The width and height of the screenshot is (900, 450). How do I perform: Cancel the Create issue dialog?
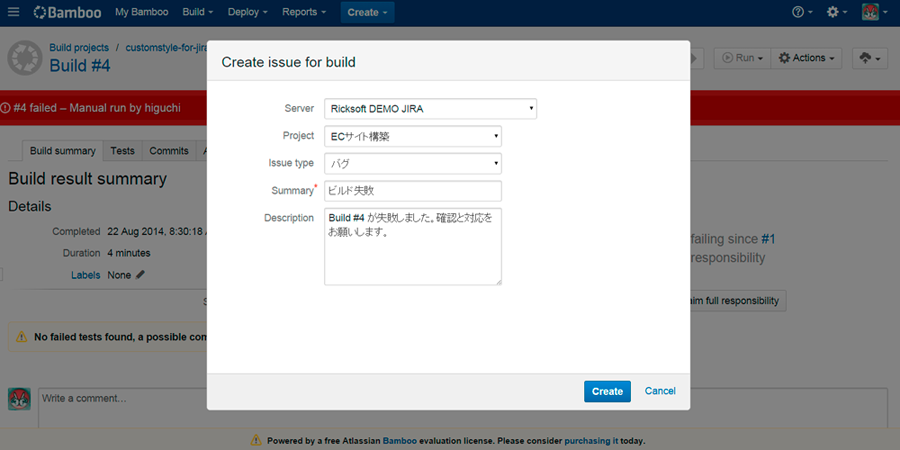tap(660, 391)
